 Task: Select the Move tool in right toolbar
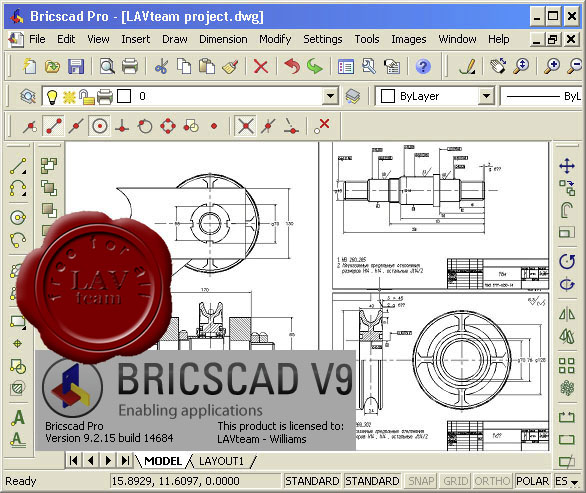[x=567, y=166]
